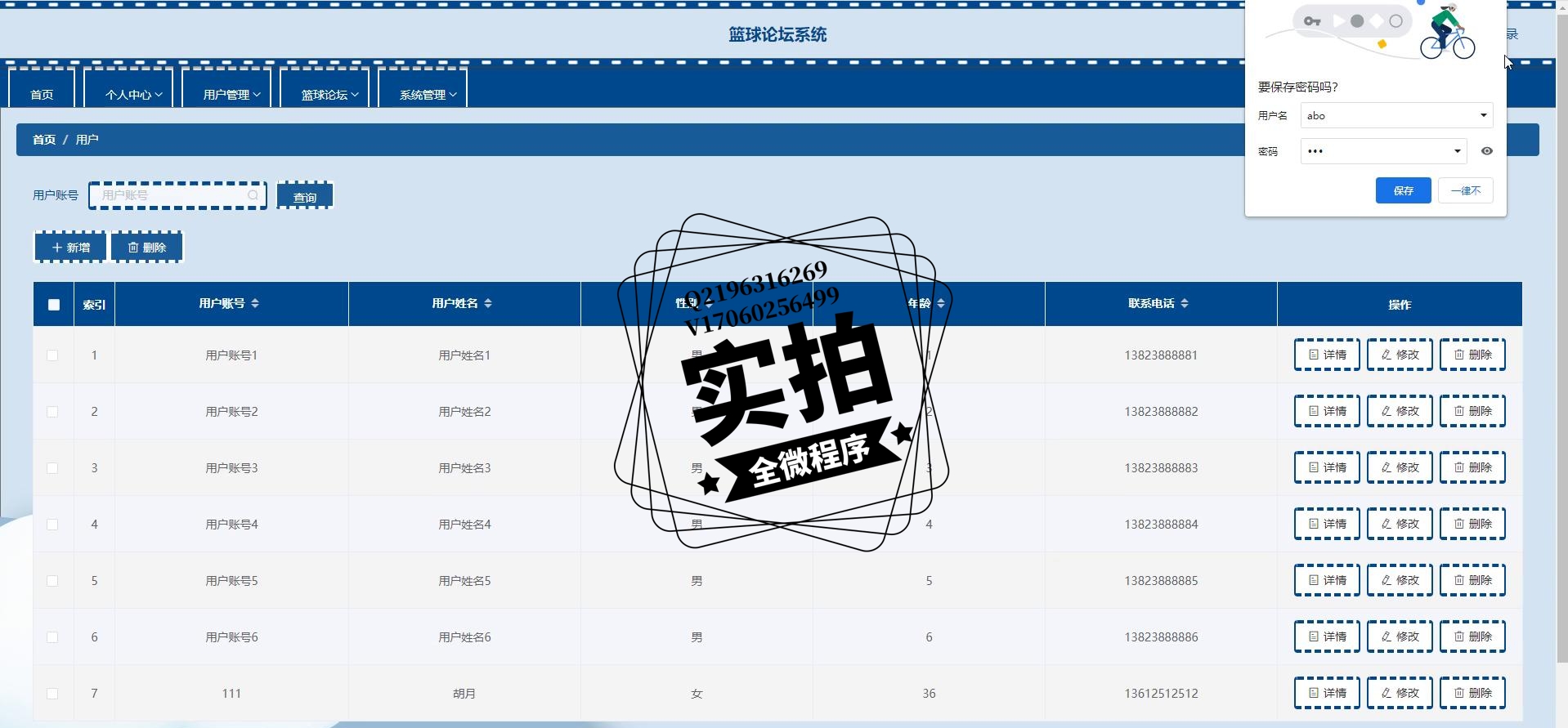Screen dimensions: 1568x728
Task: Click the 新增 add button
Action: click(70, 247)
